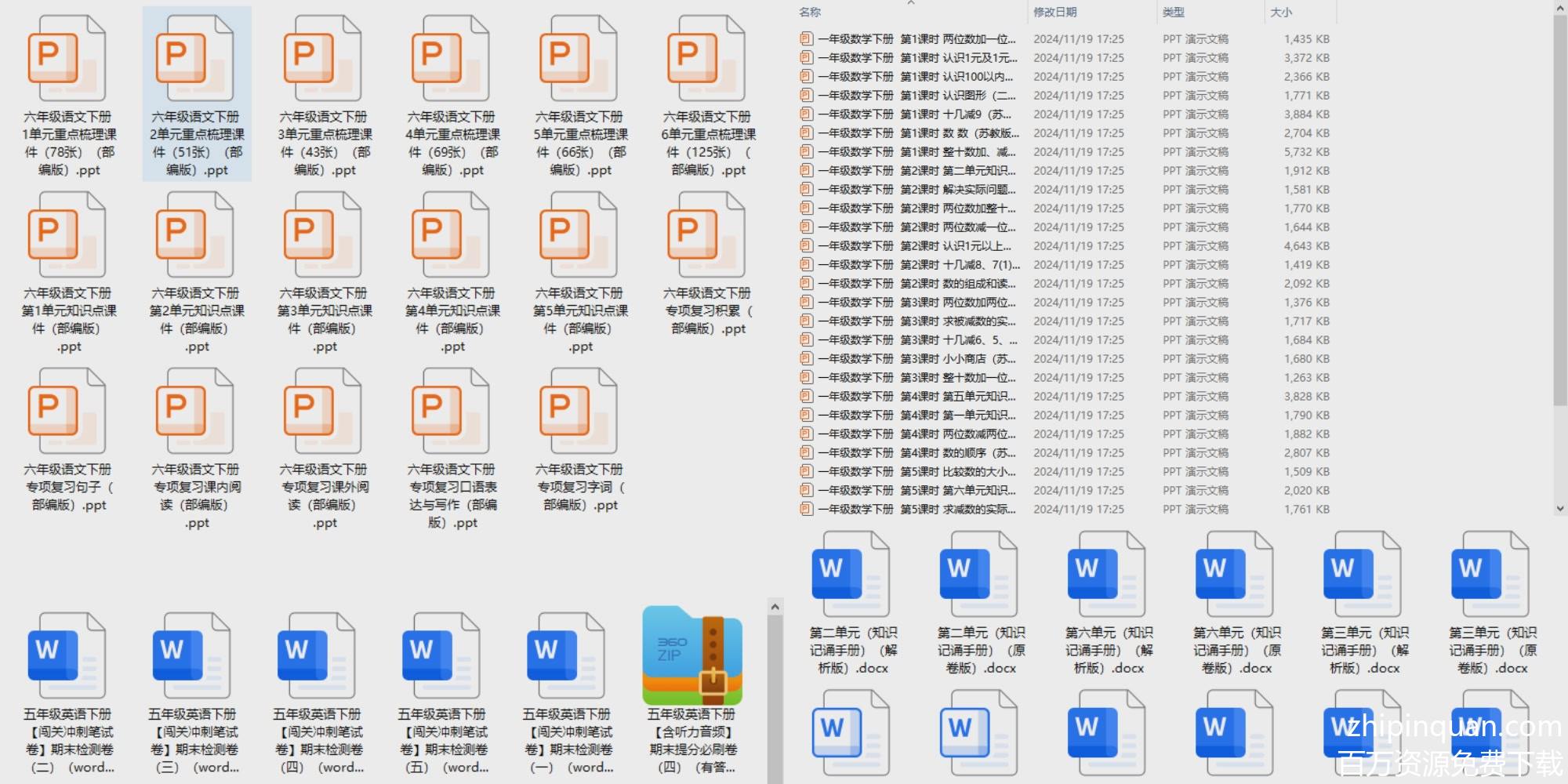Select the 第5单元知识点课件 PPT icon

(579, 237)
